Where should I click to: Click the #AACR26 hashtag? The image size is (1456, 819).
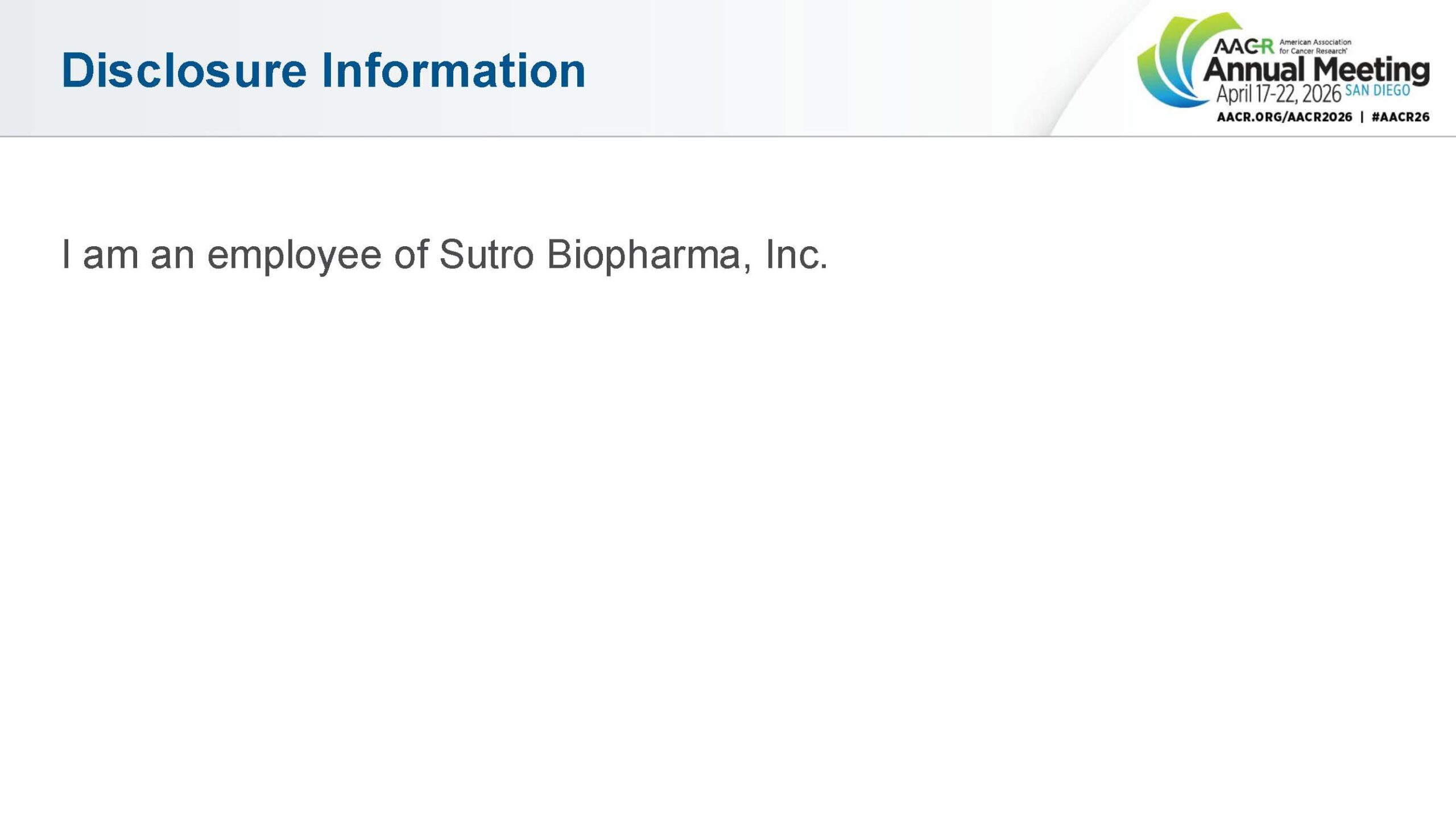click(x=1400, y=117)
